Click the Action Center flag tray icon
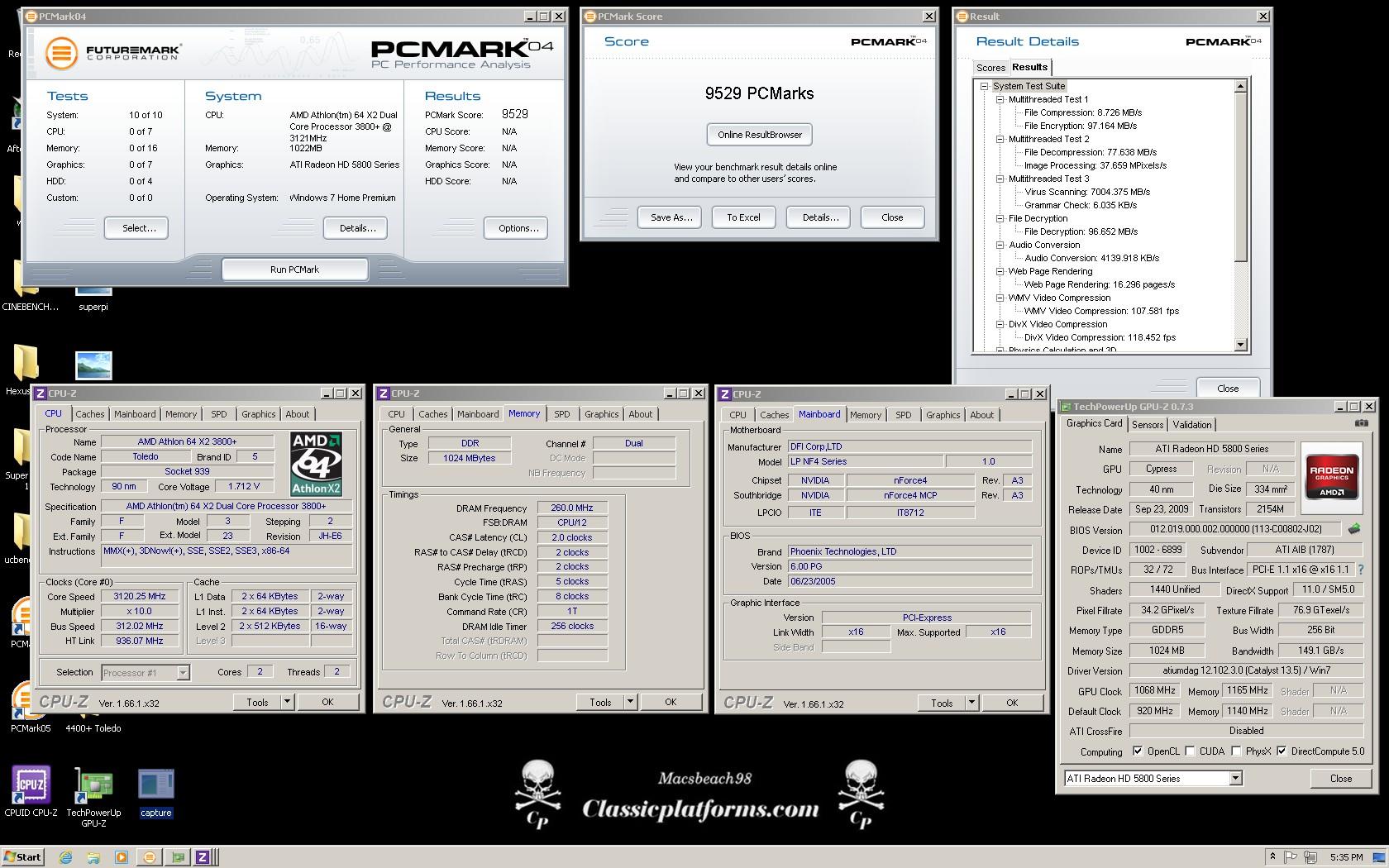This screenshot has height=868, width=1389. coord(1290,857)
